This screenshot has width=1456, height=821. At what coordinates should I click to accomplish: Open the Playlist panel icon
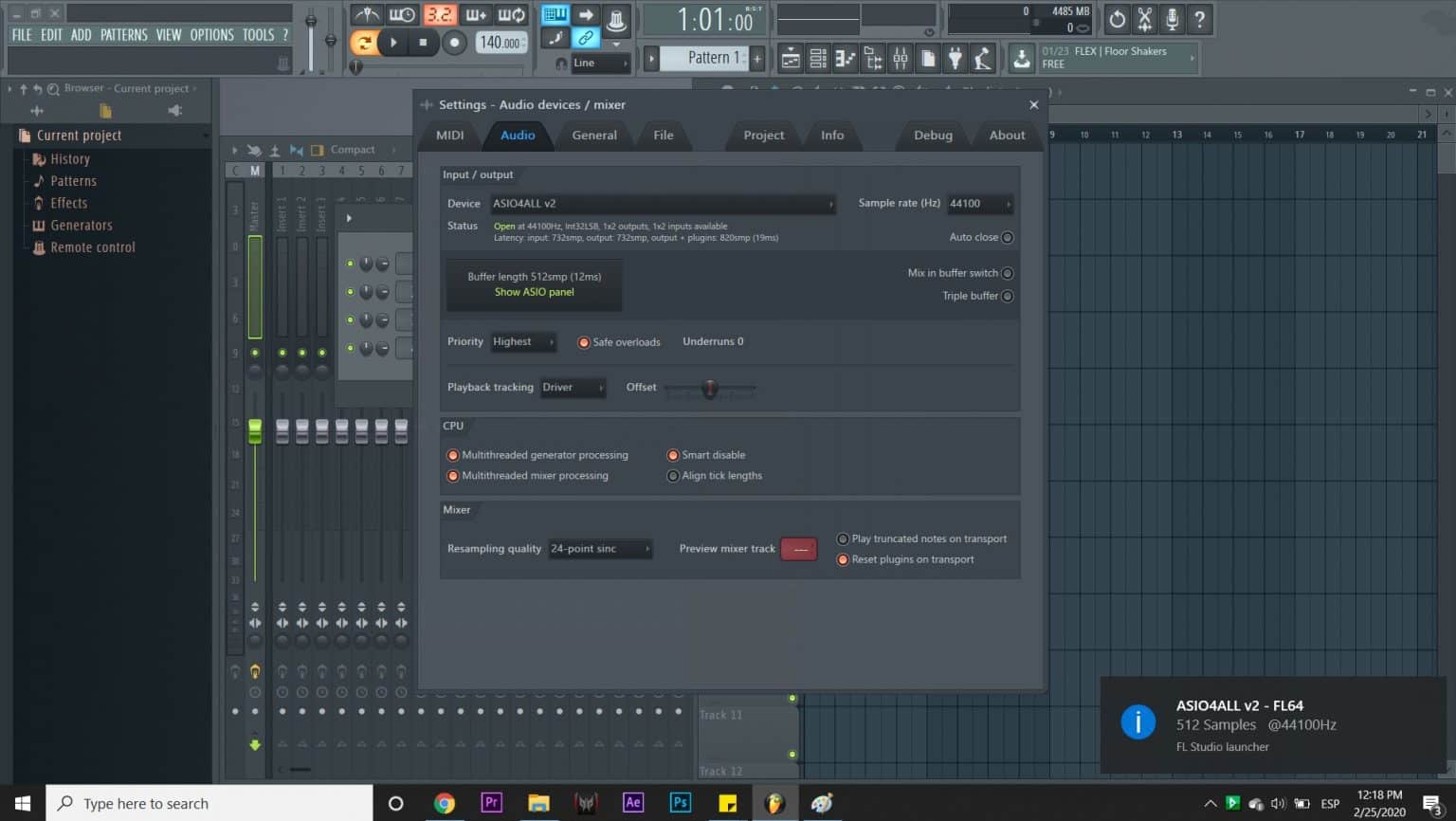pos(790,58)
